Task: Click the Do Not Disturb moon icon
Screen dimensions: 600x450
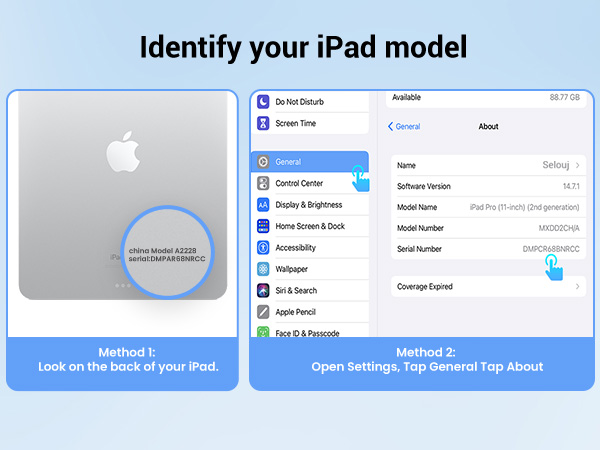Action: (263, 102)
